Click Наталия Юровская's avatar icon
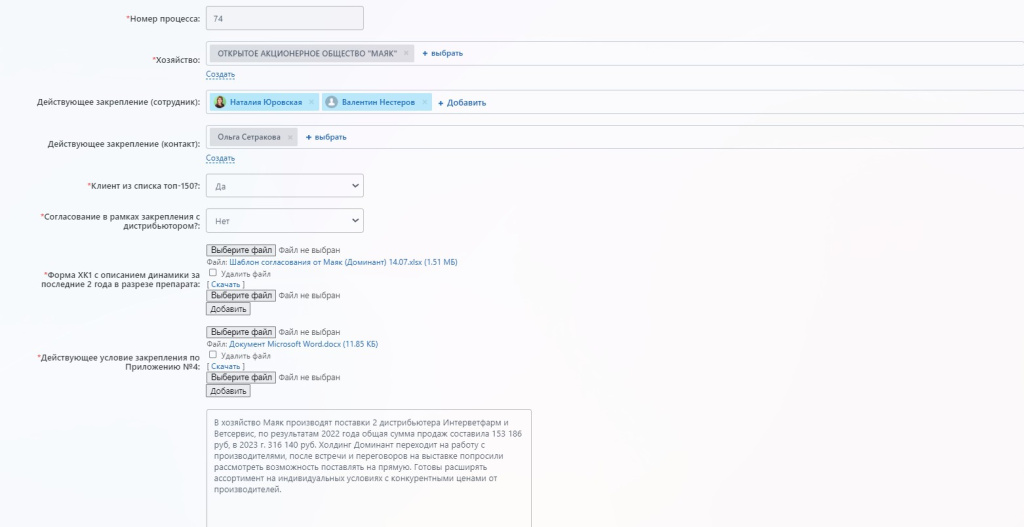Image resolution: width=1024 pixels, height=527 pixels. pos(220,102)
